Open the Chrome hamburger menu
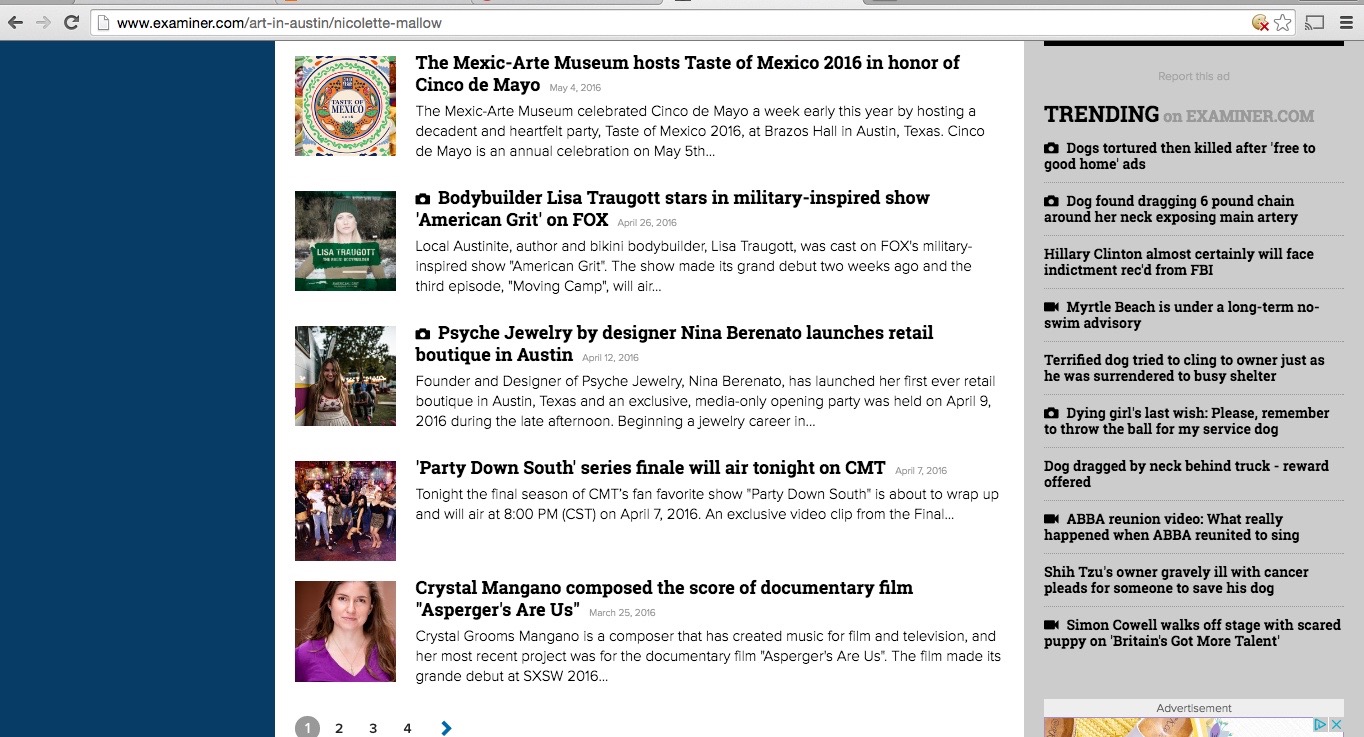Image resolution: width=1364 pixels, height=737 pixels. coord(1346,22)
